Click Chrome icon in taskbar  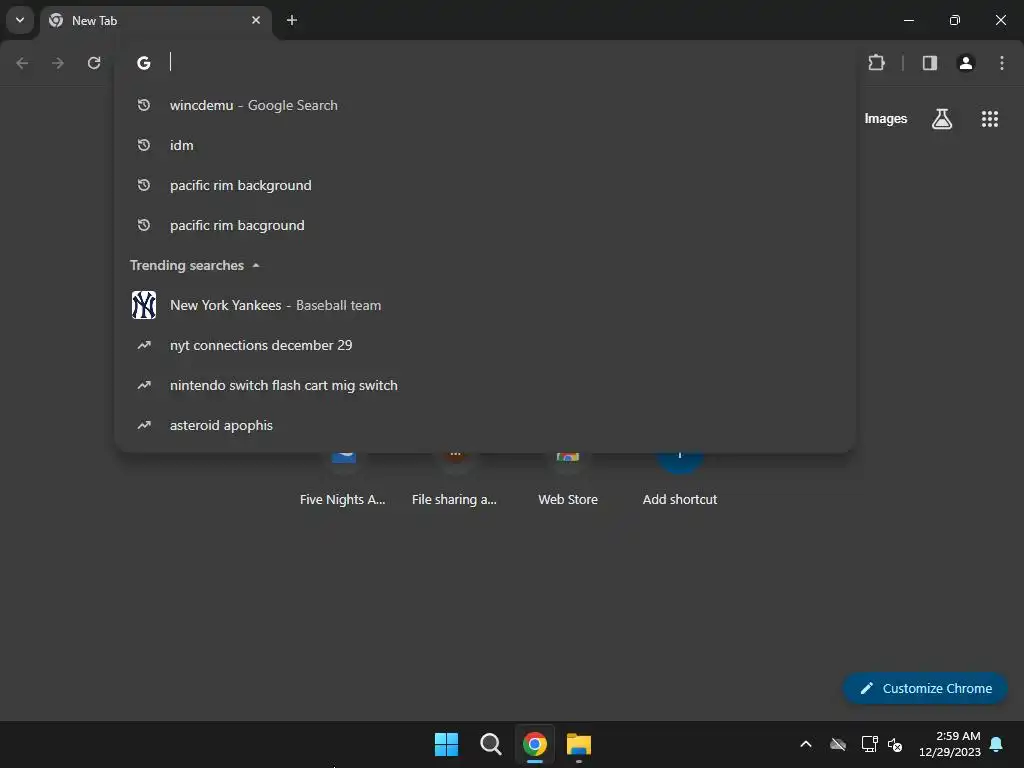click(x=535, y=744)
